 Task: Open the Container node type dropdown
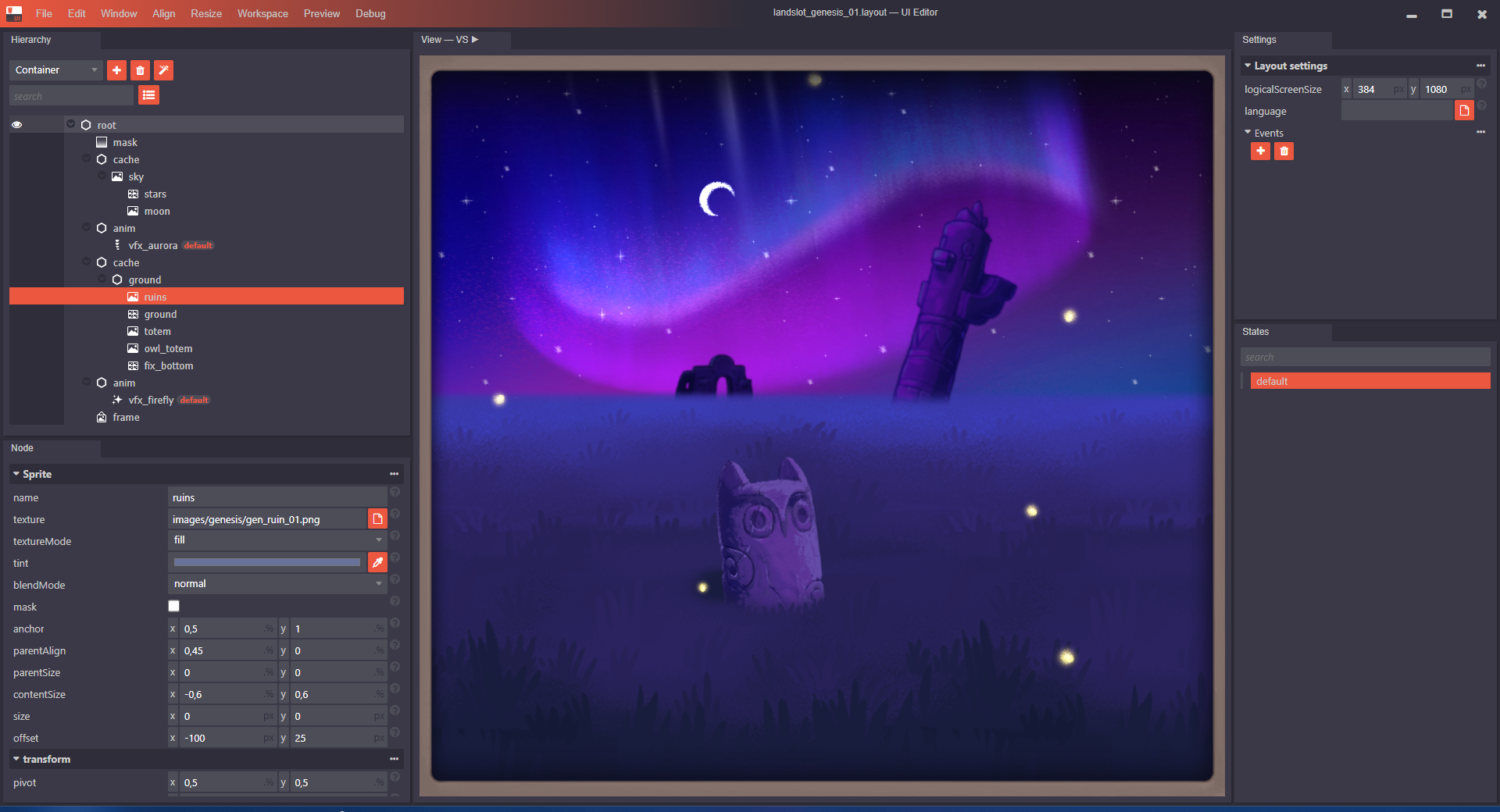point(56,70)
